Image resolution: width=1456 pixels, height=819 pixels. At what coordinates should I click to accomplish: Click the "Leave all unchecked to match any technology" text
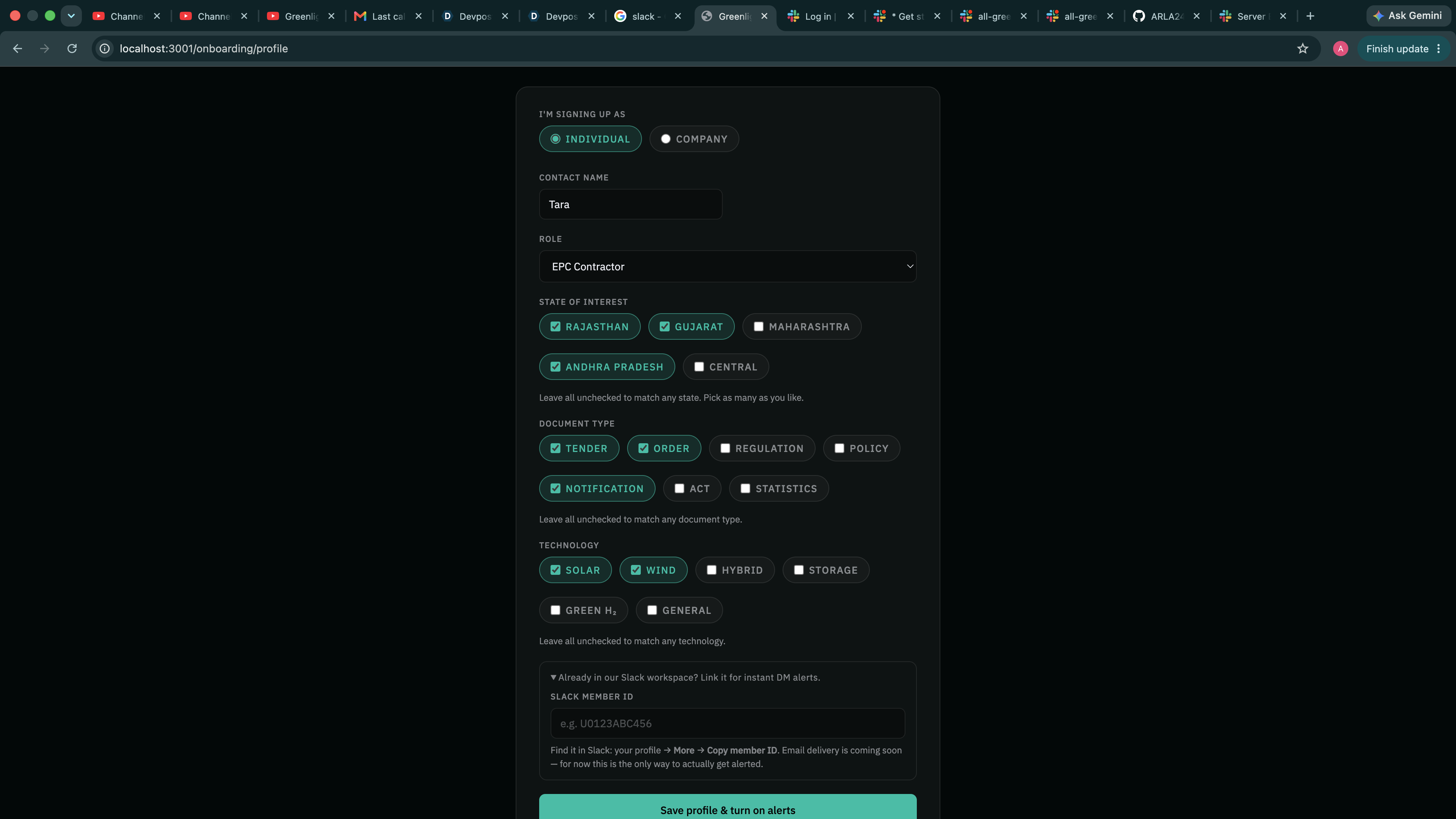click(632, 641)
